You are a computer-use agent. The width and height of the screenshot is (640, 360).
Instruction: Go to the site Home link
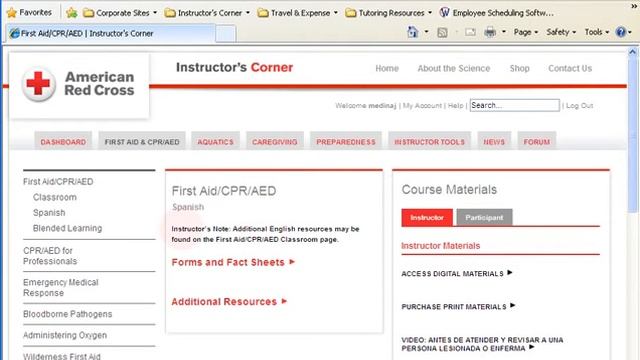[x=387, y=69]
